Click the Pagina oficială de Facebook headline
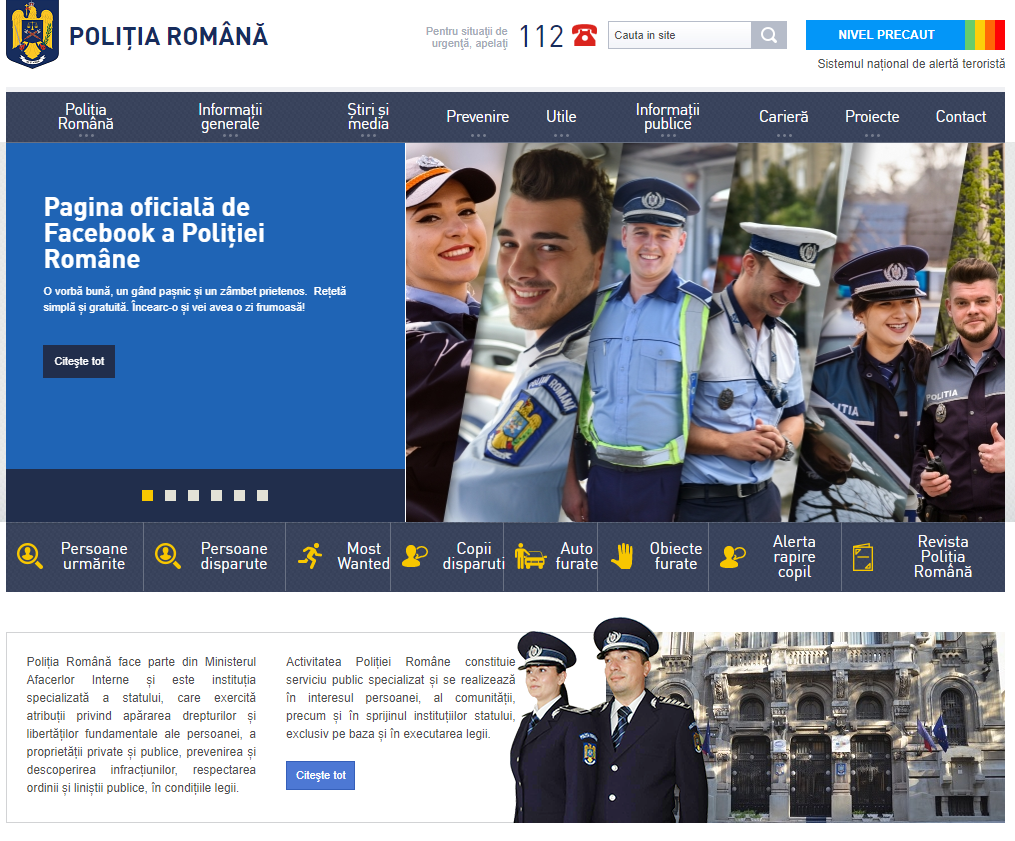 (154, 233)
